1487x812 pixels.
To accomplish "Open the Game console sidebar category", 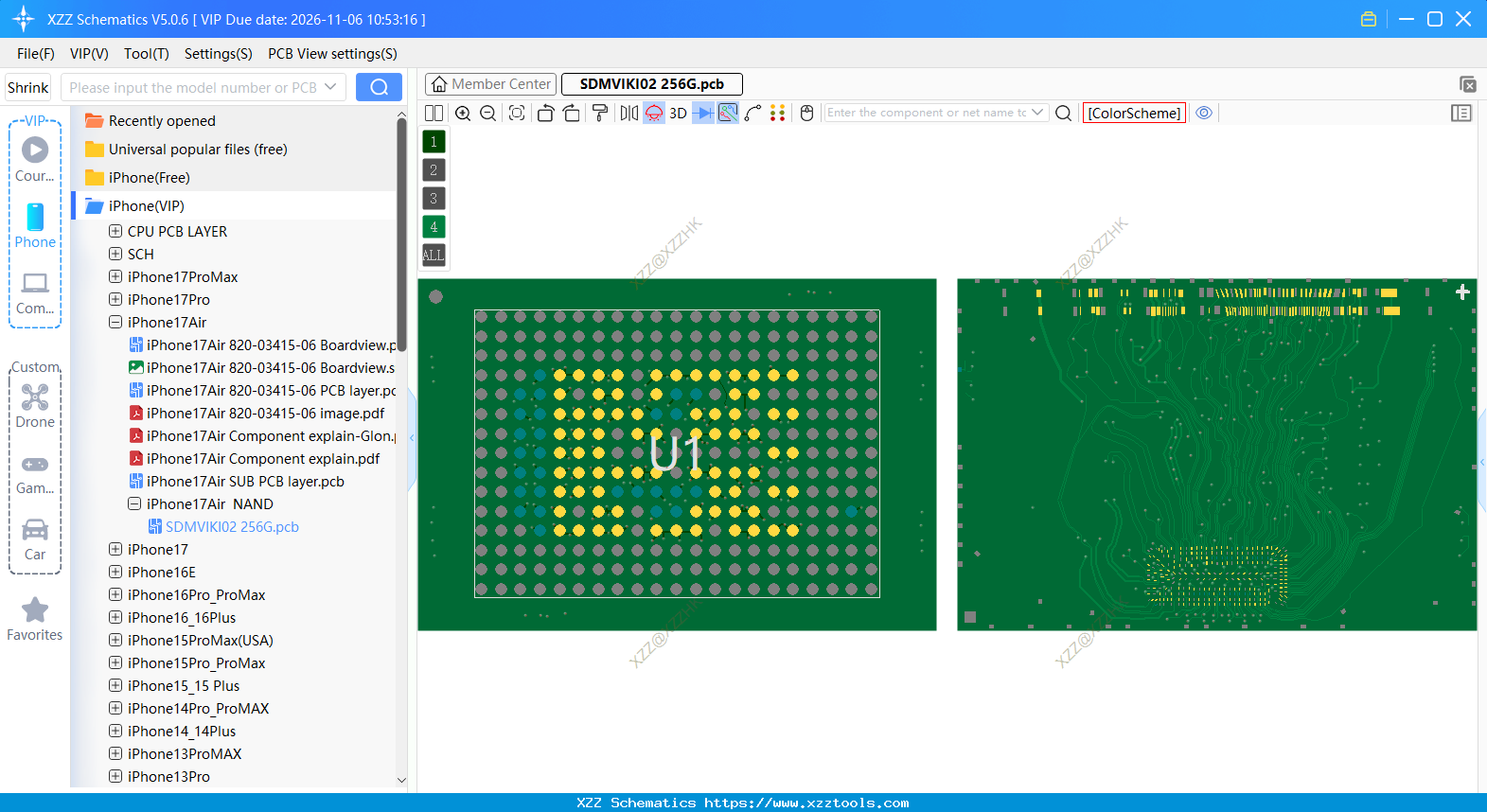I will (x=35, y=473).
